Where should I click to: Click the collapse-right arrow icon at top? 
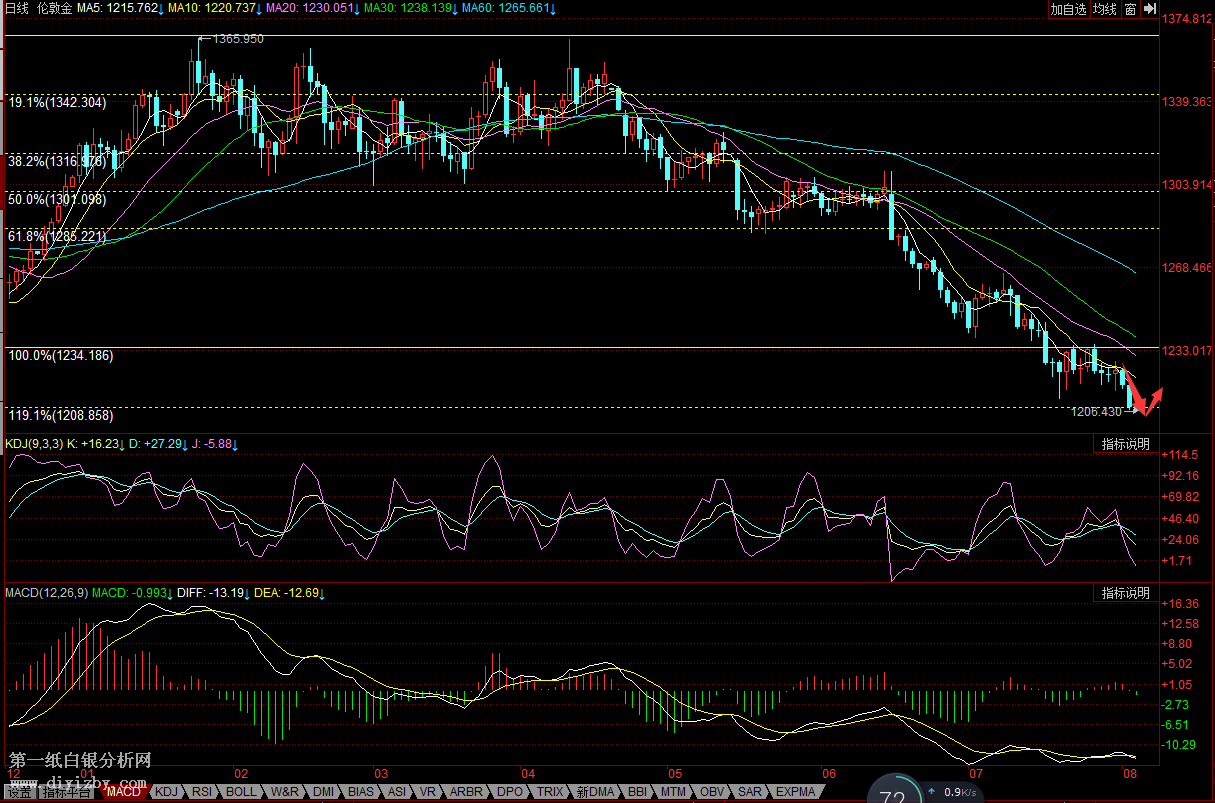(1149, 9)
